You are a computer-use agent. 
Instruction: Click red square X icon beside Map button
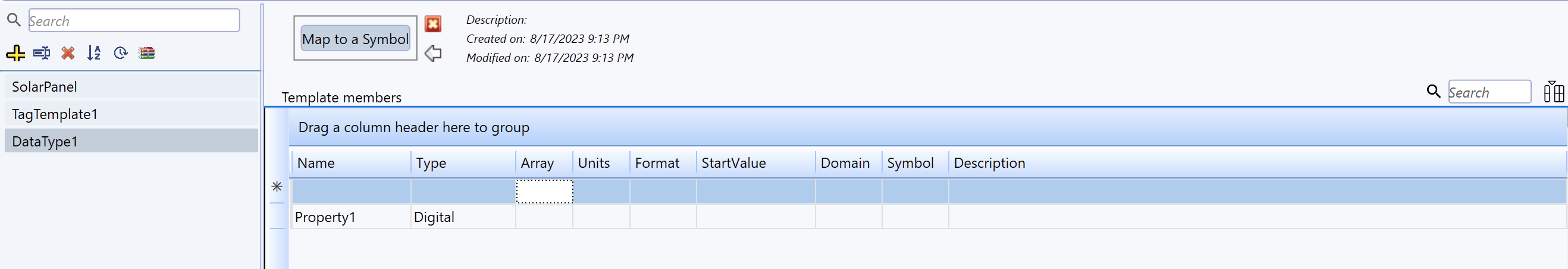coord(433,24)
